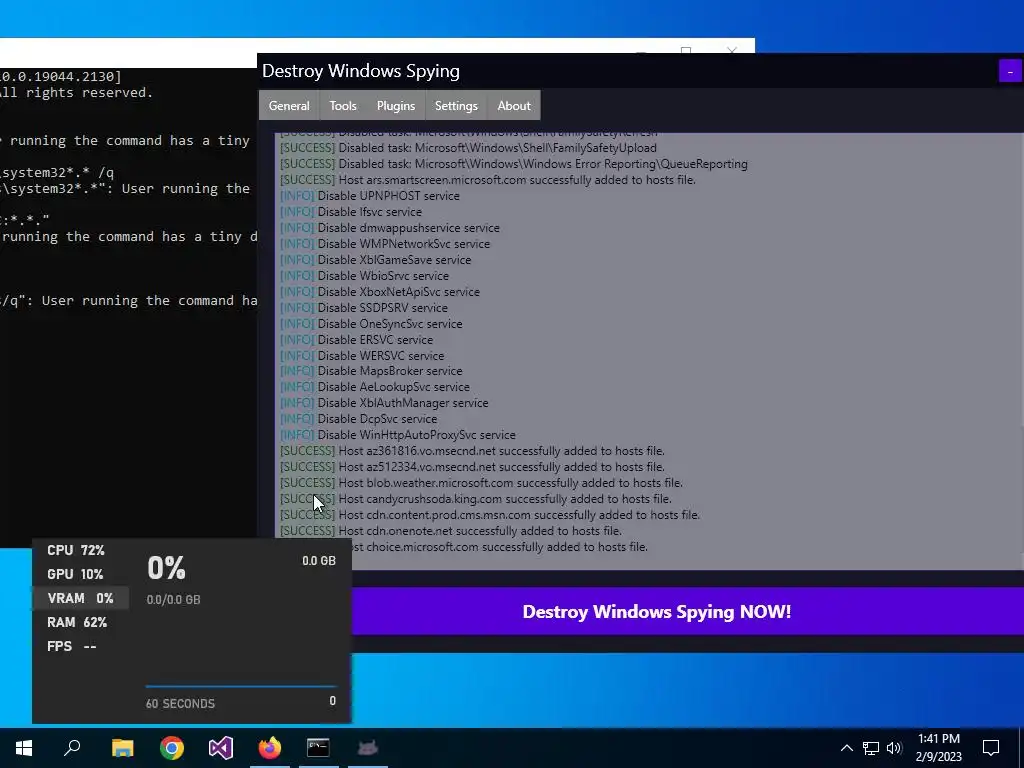Click log line Disable ERSVC service
This screenshot has width=1024, height=768.
(x=357, y=340)
